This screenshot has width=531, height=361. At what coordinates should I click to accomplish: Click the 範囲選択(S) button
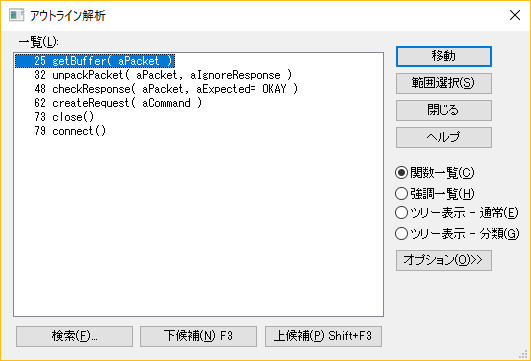coord(444,83)
